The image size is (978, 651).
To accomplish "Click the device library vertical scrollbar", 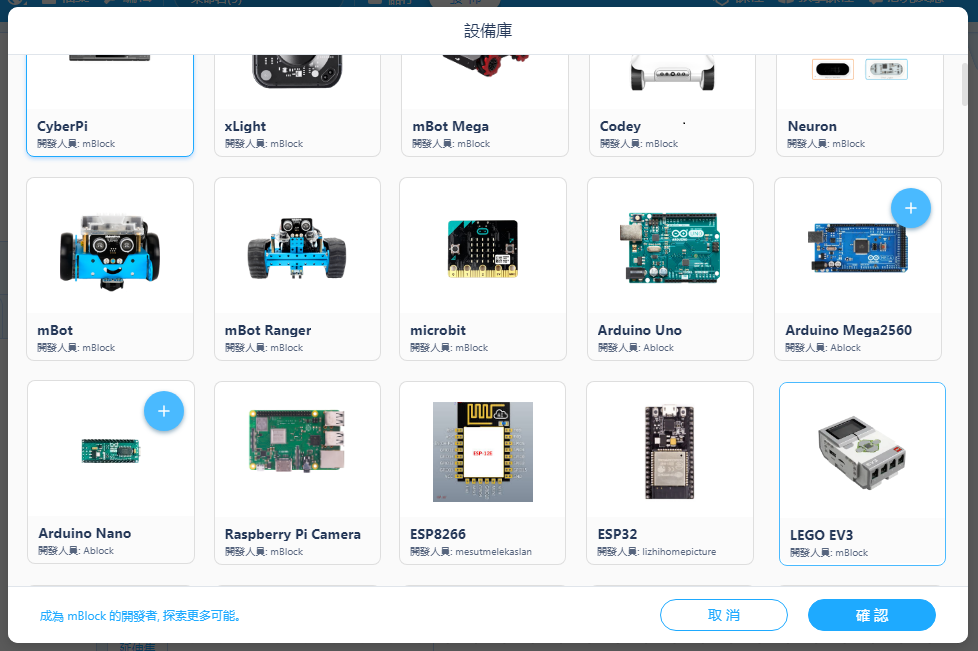I will click(964, 83).
